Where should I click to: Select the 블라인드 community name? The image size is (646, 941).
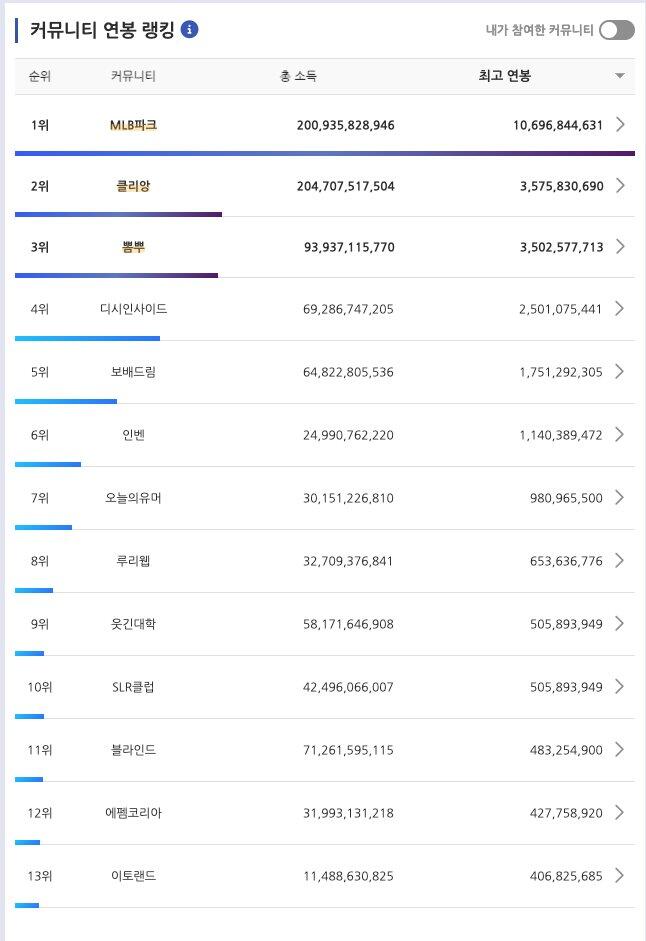[x=133, y=750]
